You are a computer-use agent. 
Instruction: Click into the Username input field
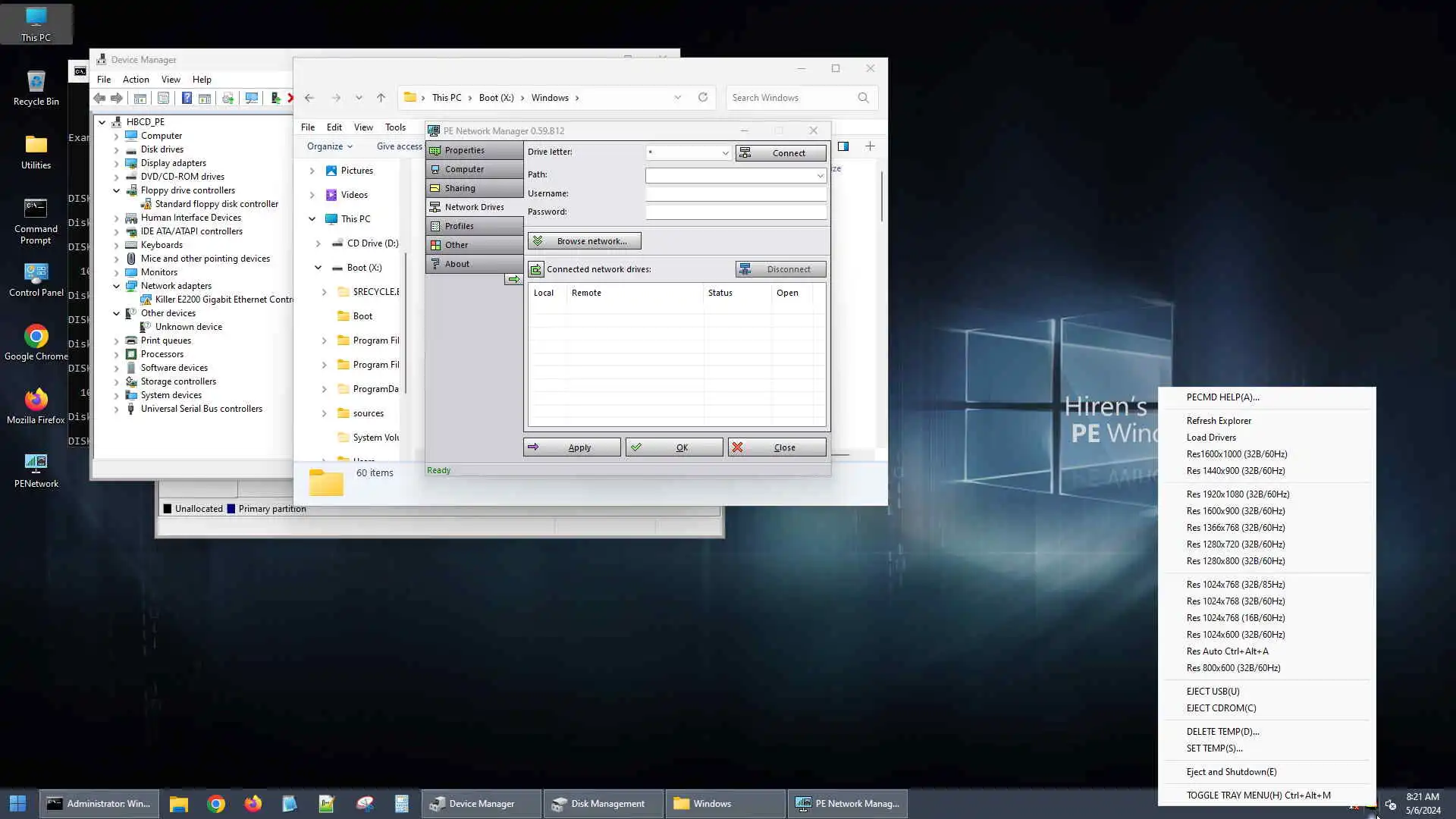[x=735, y=194]
